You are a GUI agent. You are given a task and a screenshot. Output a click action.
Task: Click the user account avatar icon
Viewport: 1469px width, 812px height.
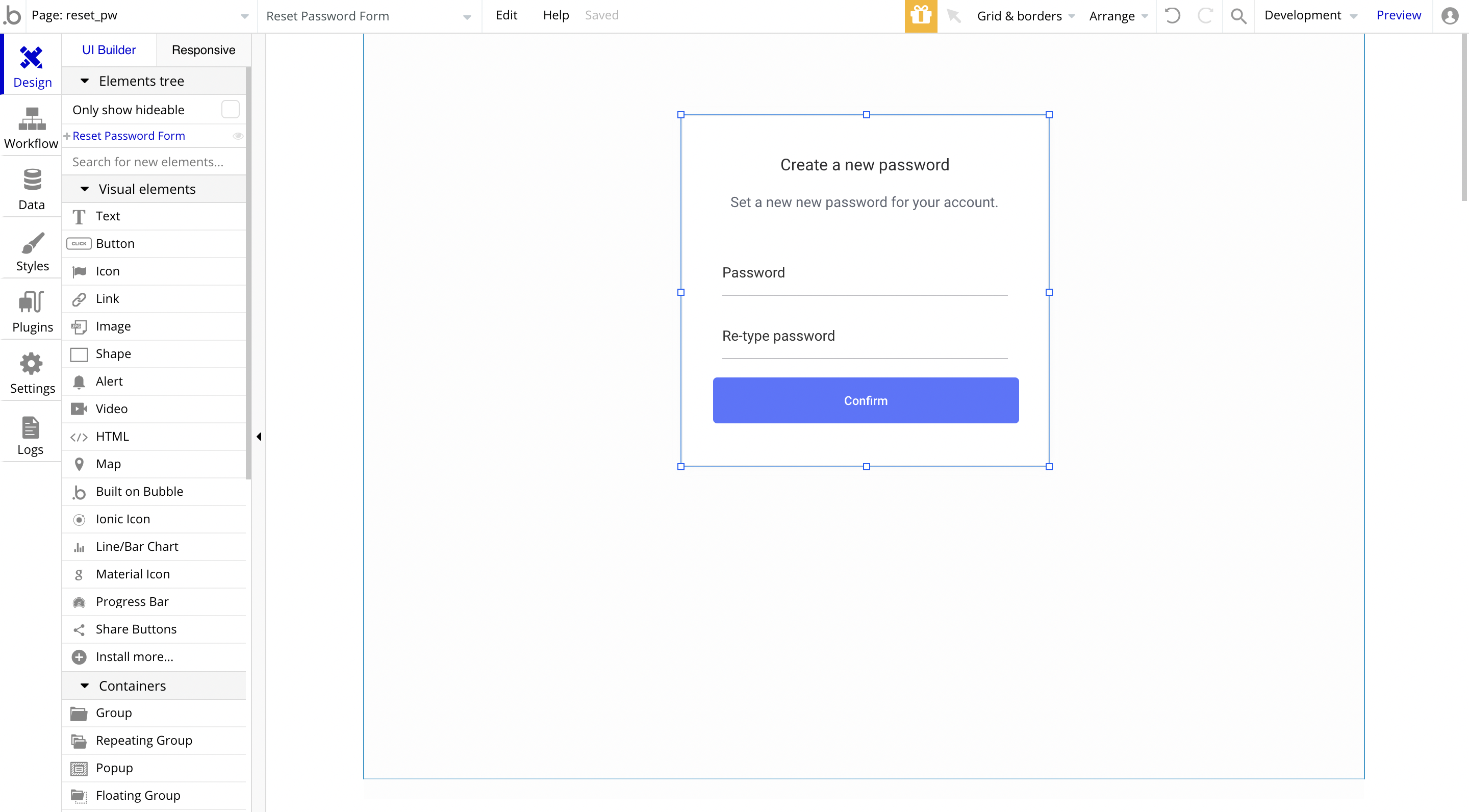click(1450, 16)
